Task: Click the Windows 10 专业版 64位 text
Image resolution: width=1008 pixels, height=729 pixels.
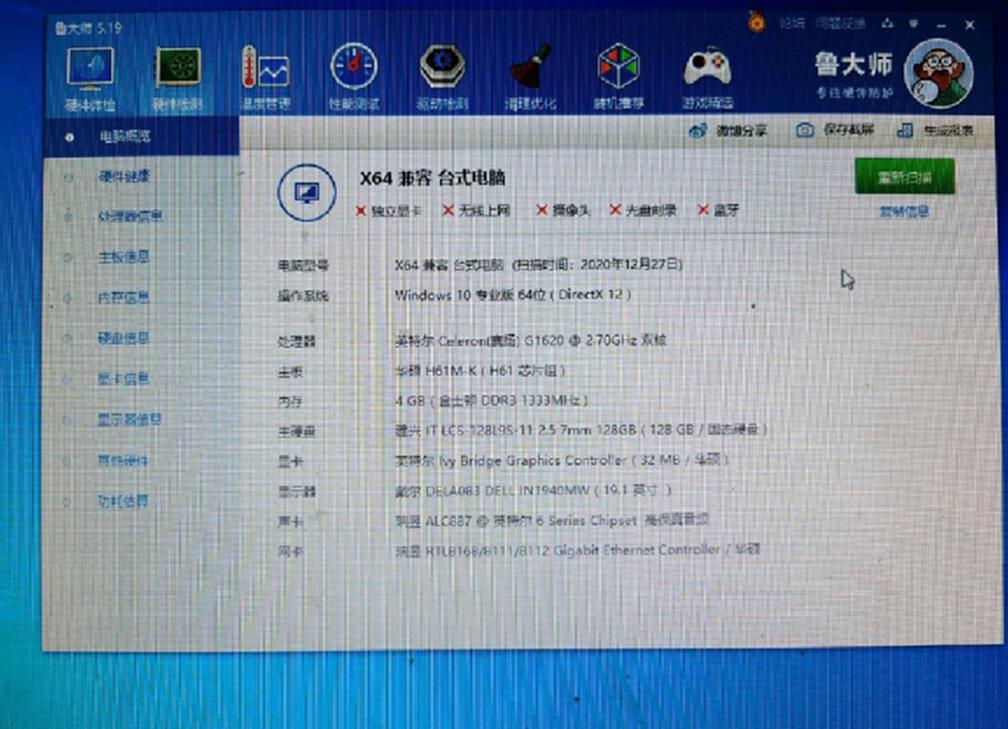Action: click(x=470, y=295)
